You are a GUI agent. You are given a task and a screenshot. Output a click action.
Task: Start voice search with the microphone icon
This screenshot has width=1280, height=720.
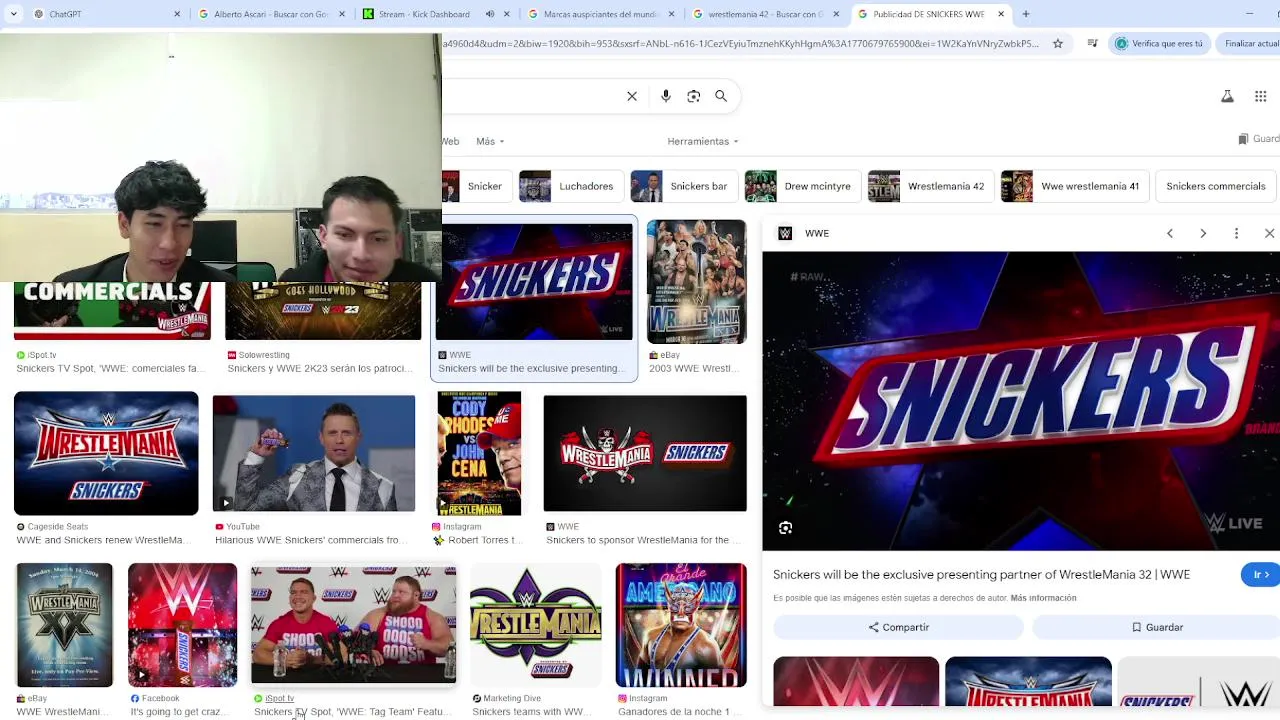666,96
